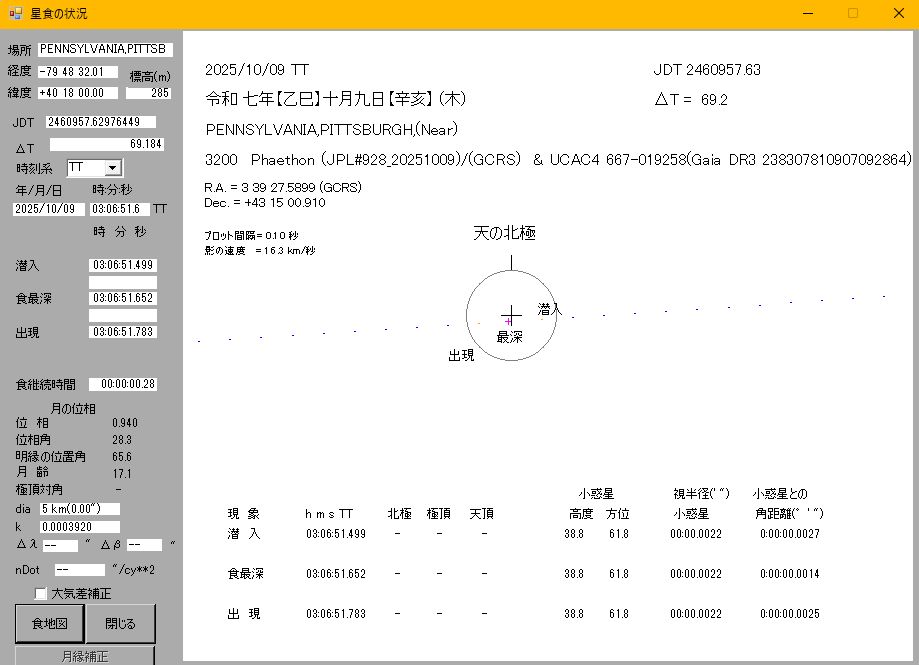Enable the 大気差補正 checkbox
The image size is (919, 665).
point(41,593)
